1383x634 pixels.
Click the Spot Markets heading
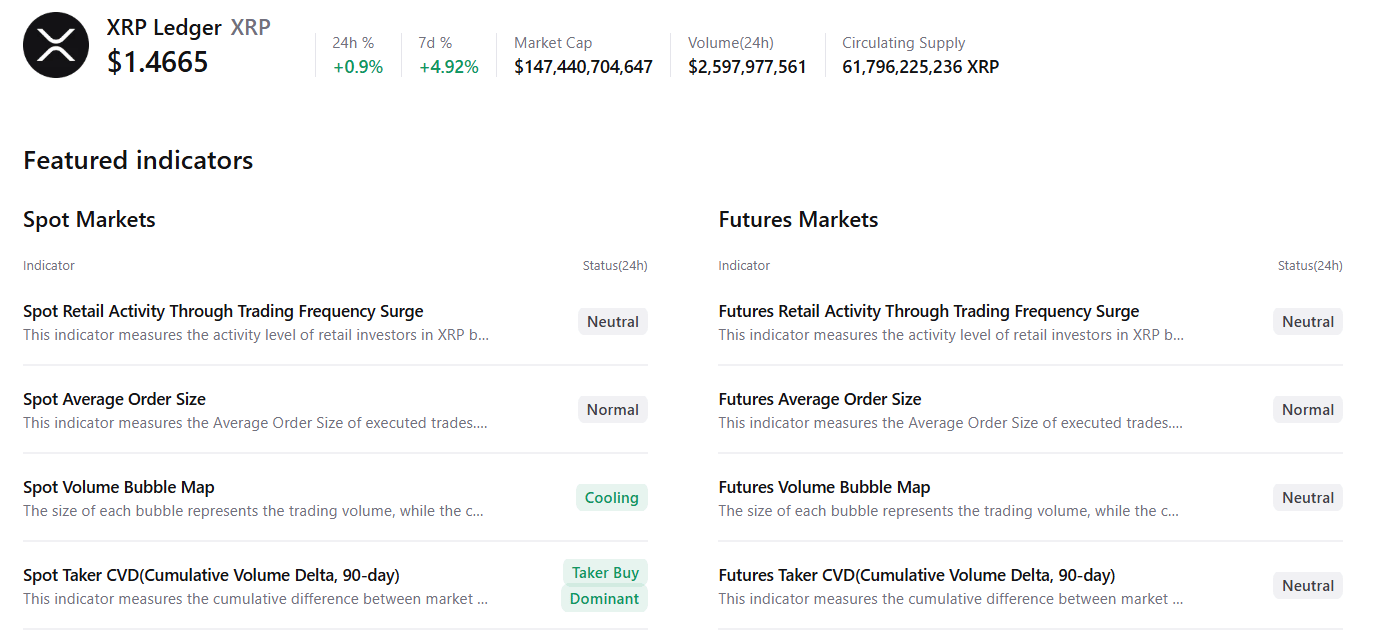[90, 219]
